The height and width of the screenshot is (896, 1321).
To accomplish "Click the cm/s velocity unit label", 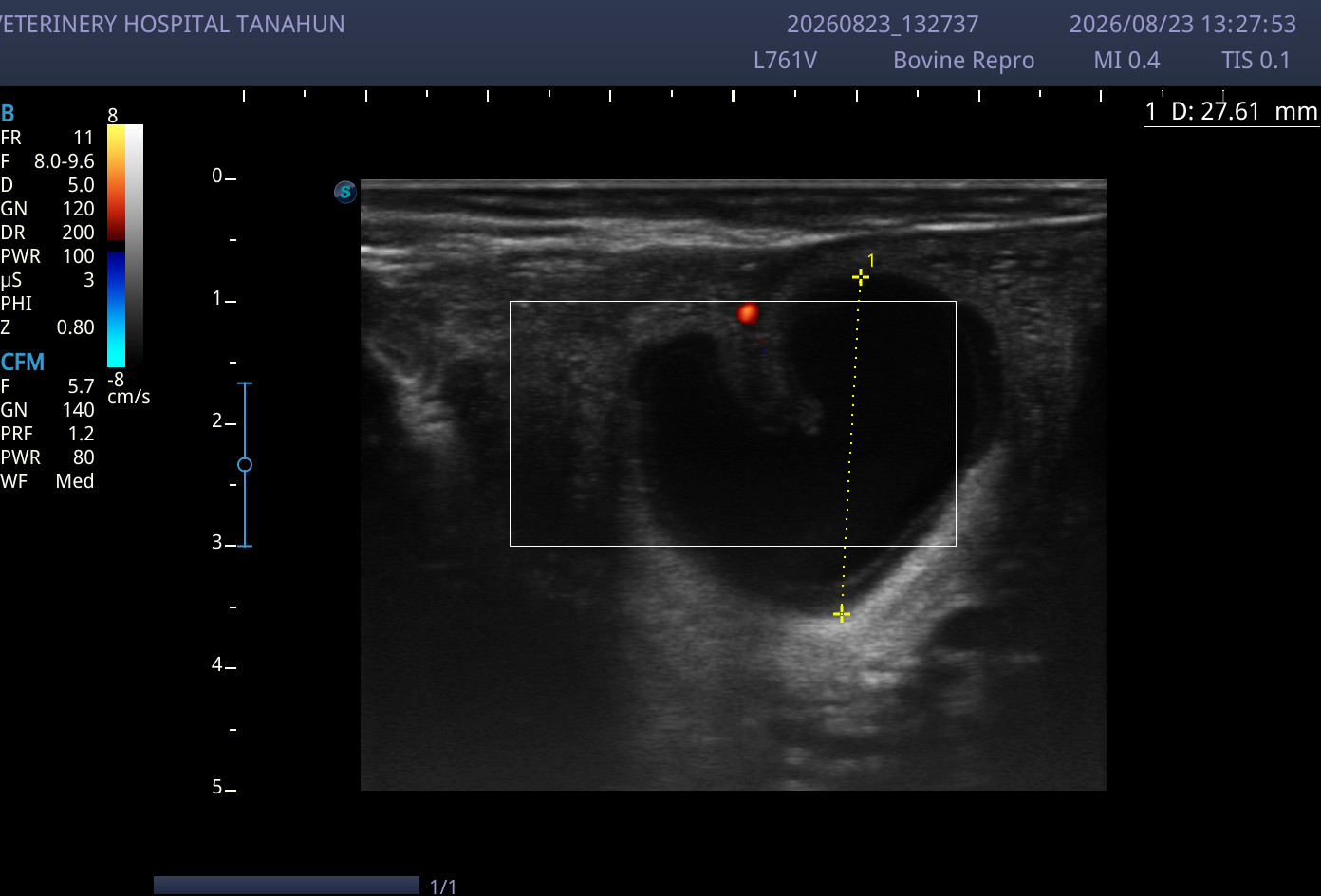I will coord(129,397).
